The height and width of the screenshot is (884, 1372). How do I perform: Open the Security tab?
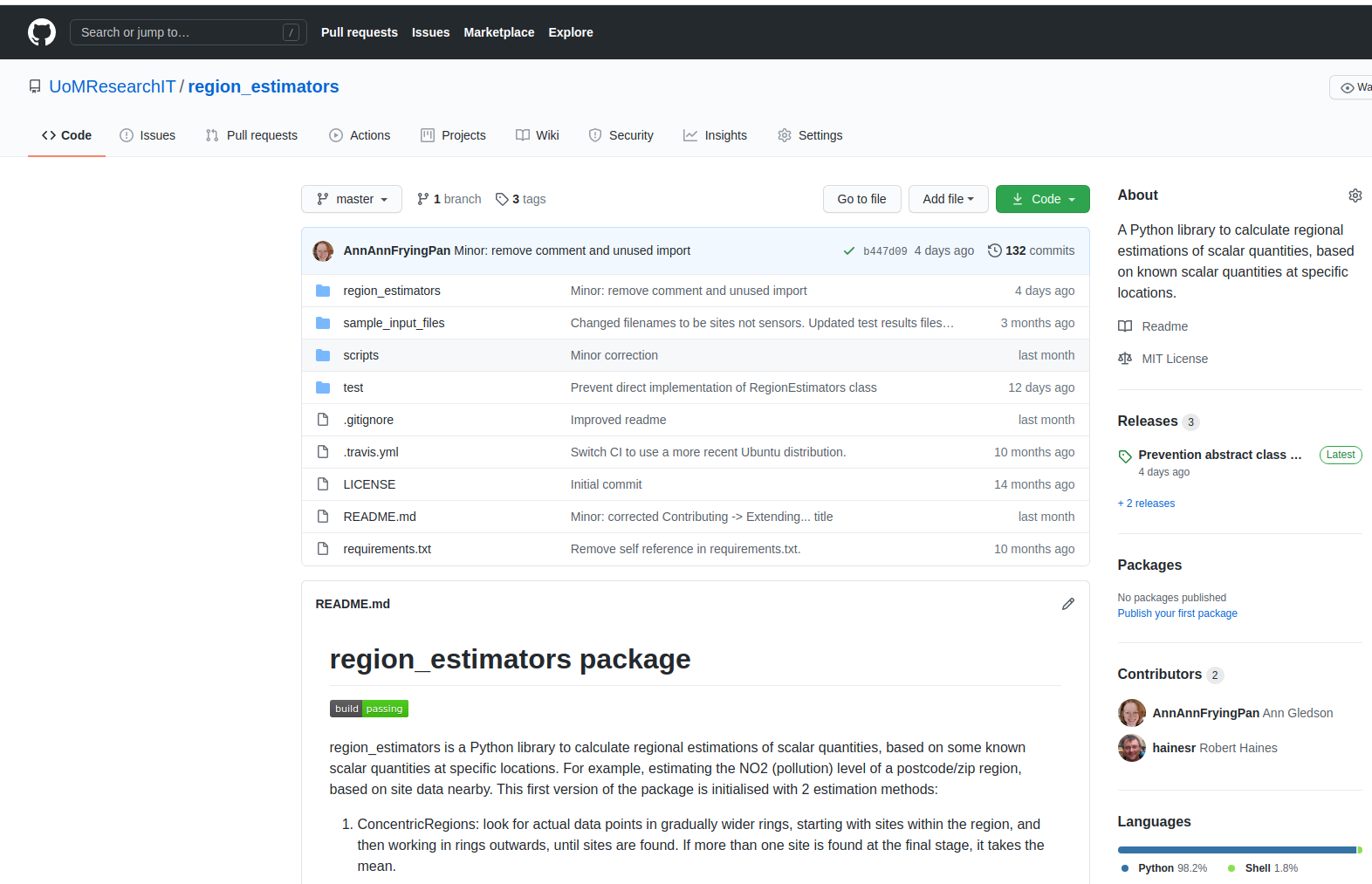621,135
